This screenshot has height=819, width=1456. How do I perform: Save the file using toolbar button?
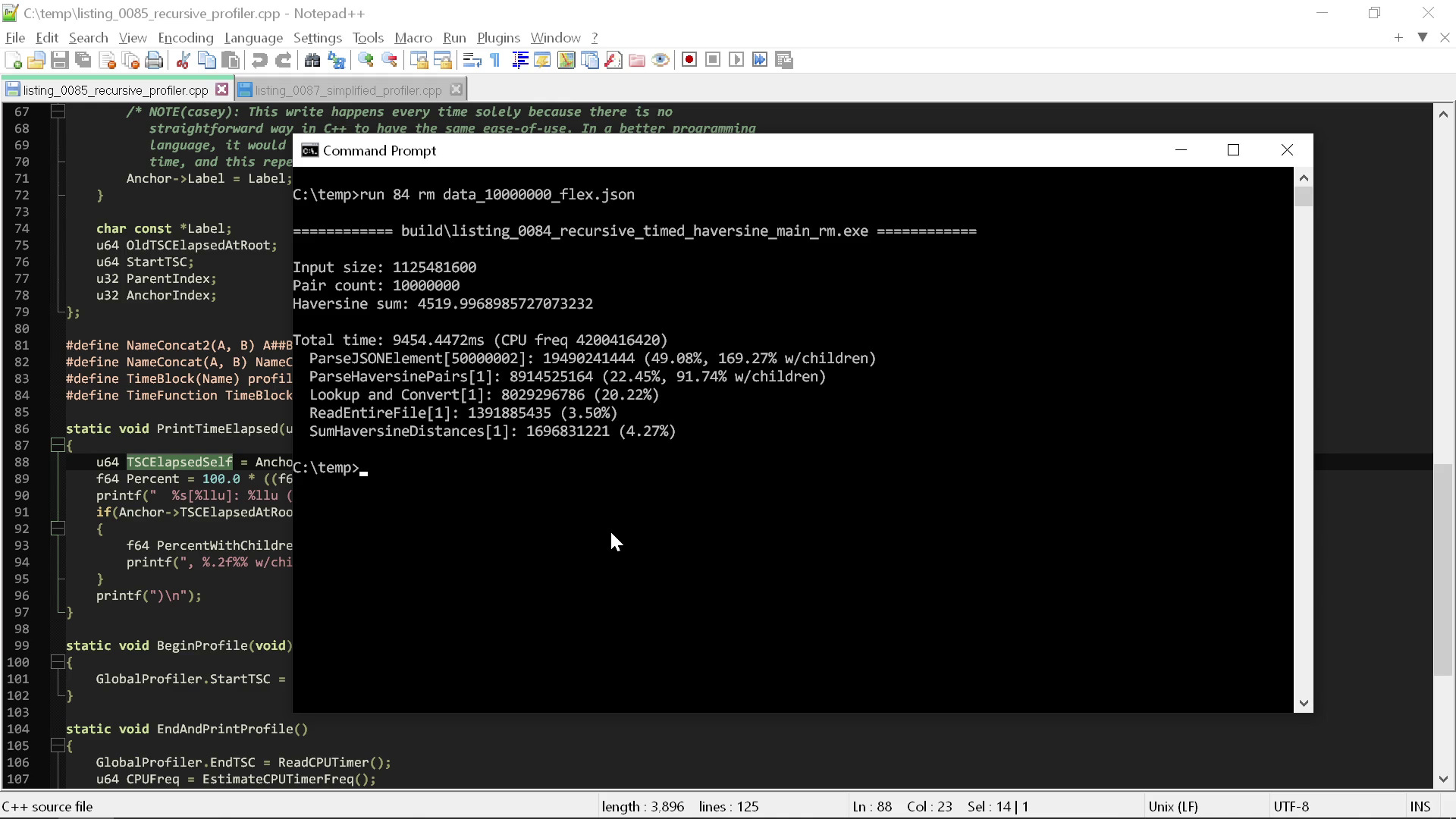click(60, 59)
